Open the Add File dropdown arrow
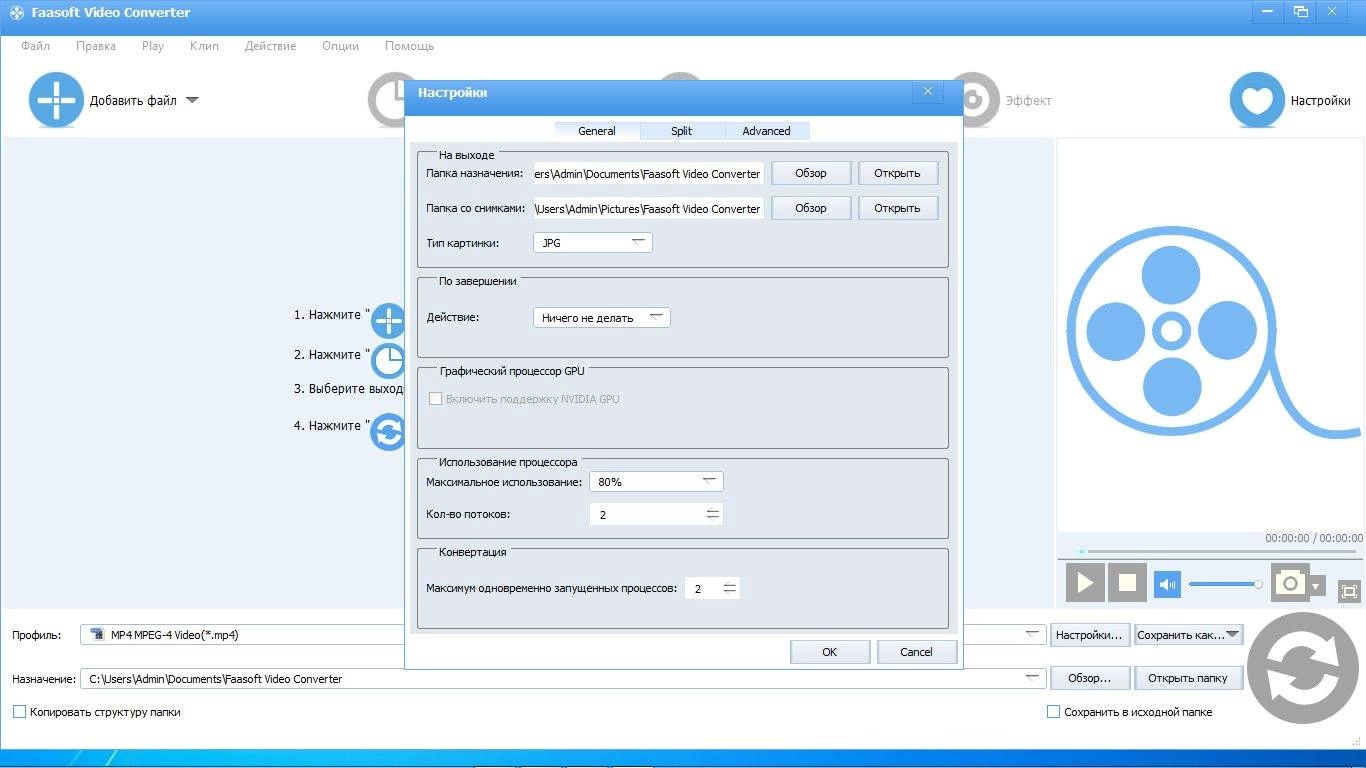The width and height of the screenshot is (1366, 768). point(192,100)
